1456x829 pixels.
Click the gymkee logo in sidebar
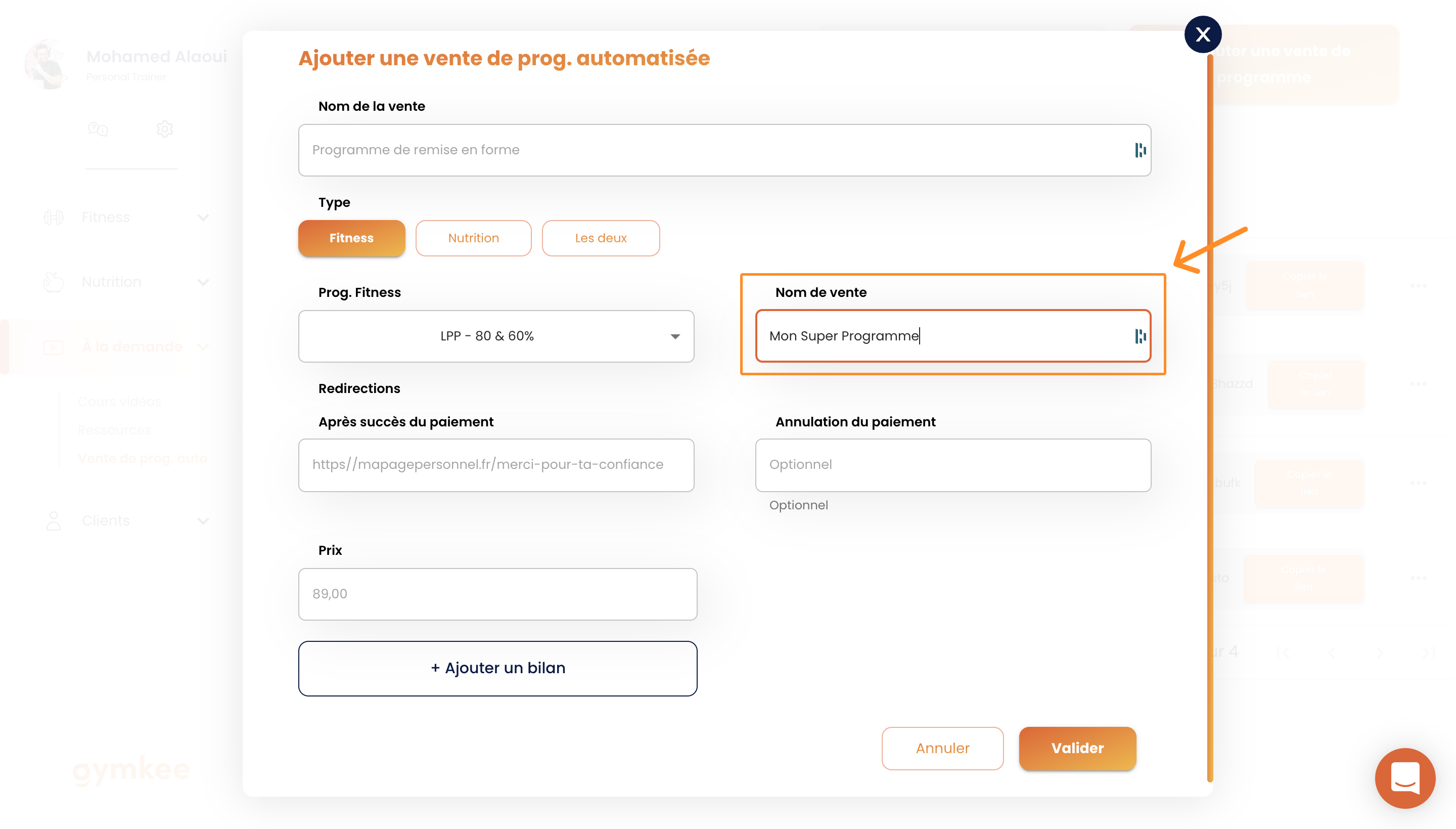131,770
